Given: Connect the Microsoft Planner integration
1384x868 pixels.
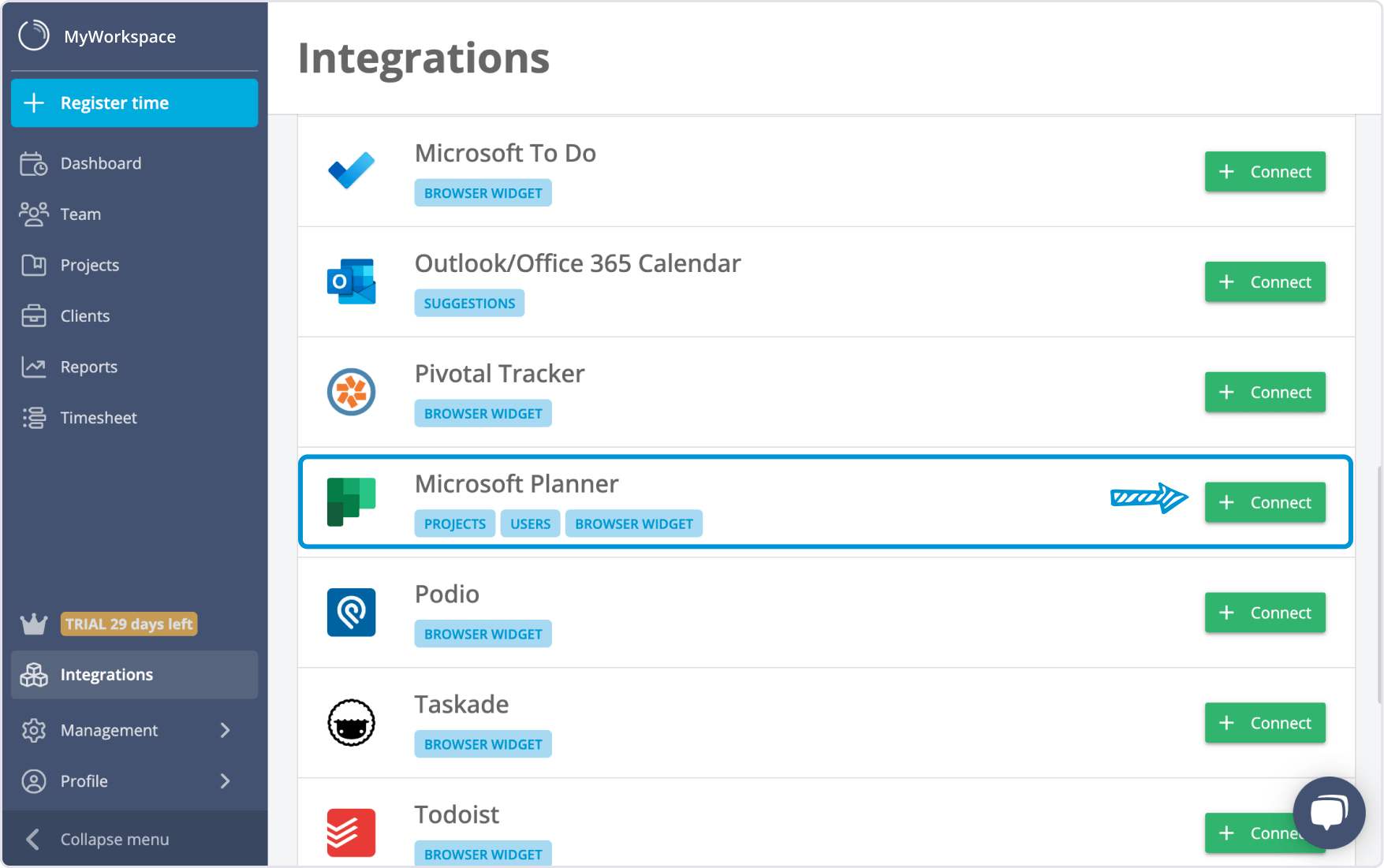Looking at the screenshot, I should click(1264, 501).
